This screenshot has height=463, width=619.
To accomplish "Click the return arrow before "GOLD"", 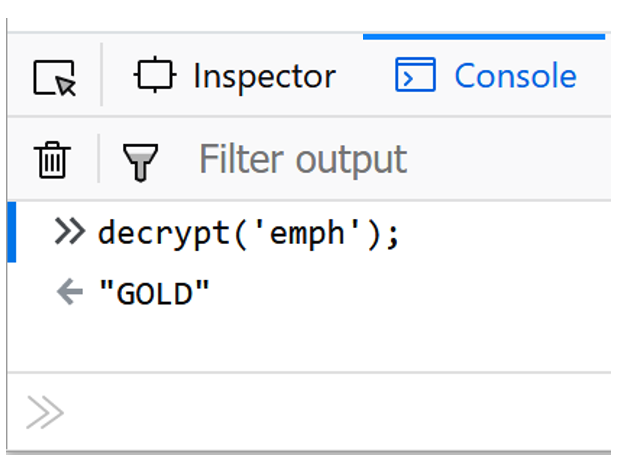I will 69,293.
